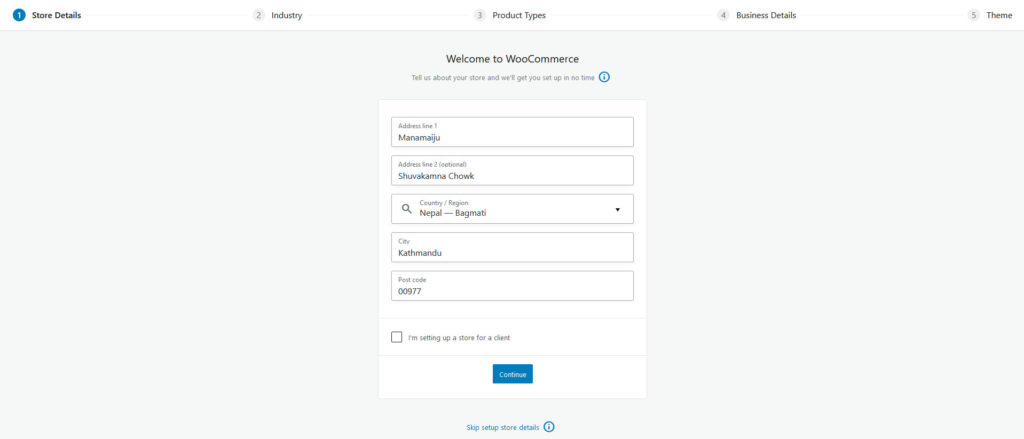
Task: Click the step 3 number circle
Action: coord(480,15)
